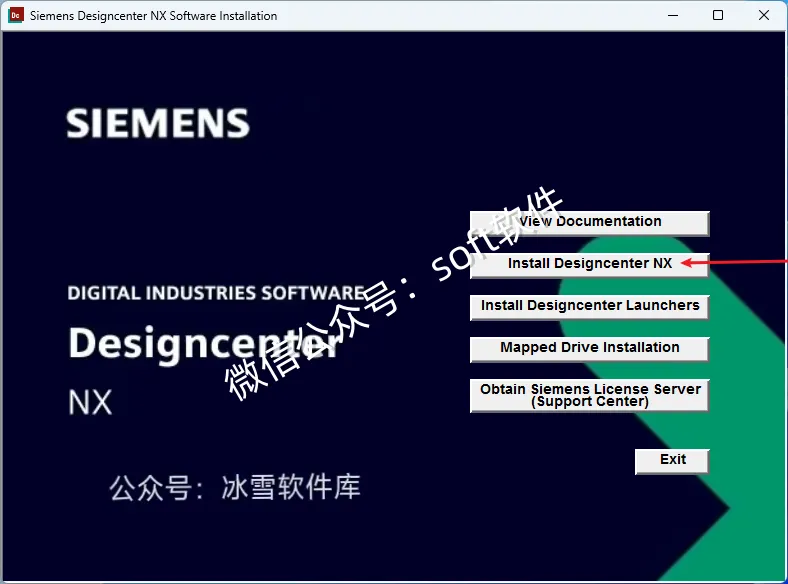Click the window title 'Siemens Designcenter NX Software Installation'
Screen dimensions: 788x584
click(153, 16)
